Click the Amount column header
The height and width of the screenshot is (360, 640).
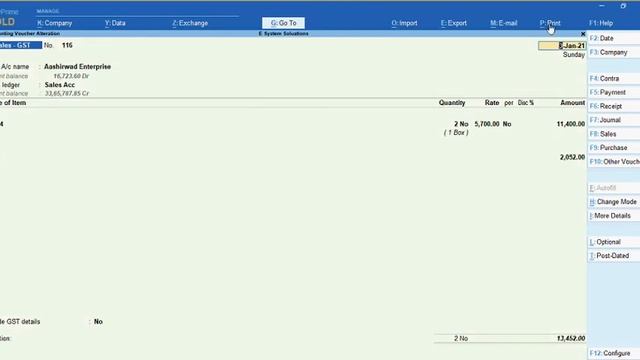572,103
